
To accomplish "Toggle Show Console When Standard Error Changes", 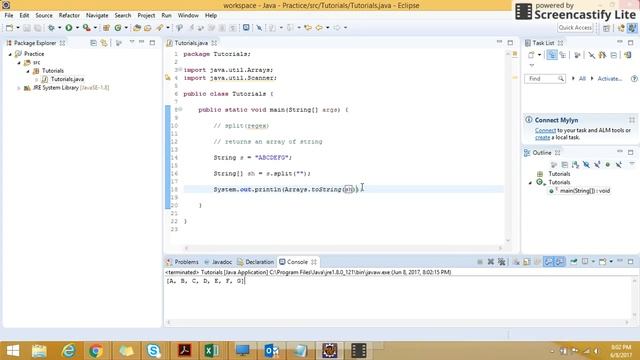I will tap(560, 262).
